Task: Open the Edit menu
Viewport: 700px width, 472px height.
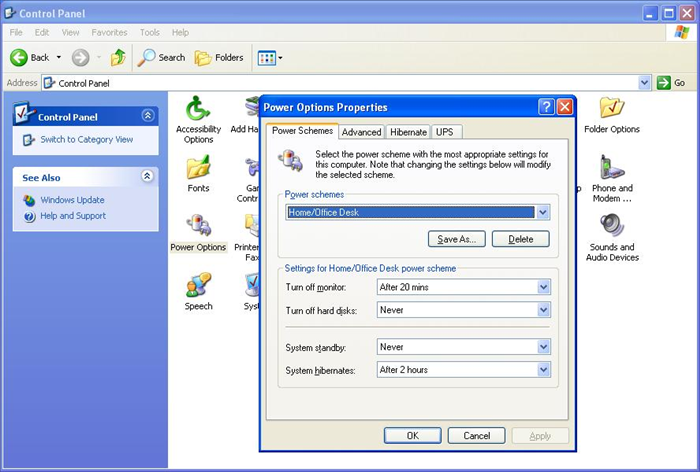Action: click(42, 33)
